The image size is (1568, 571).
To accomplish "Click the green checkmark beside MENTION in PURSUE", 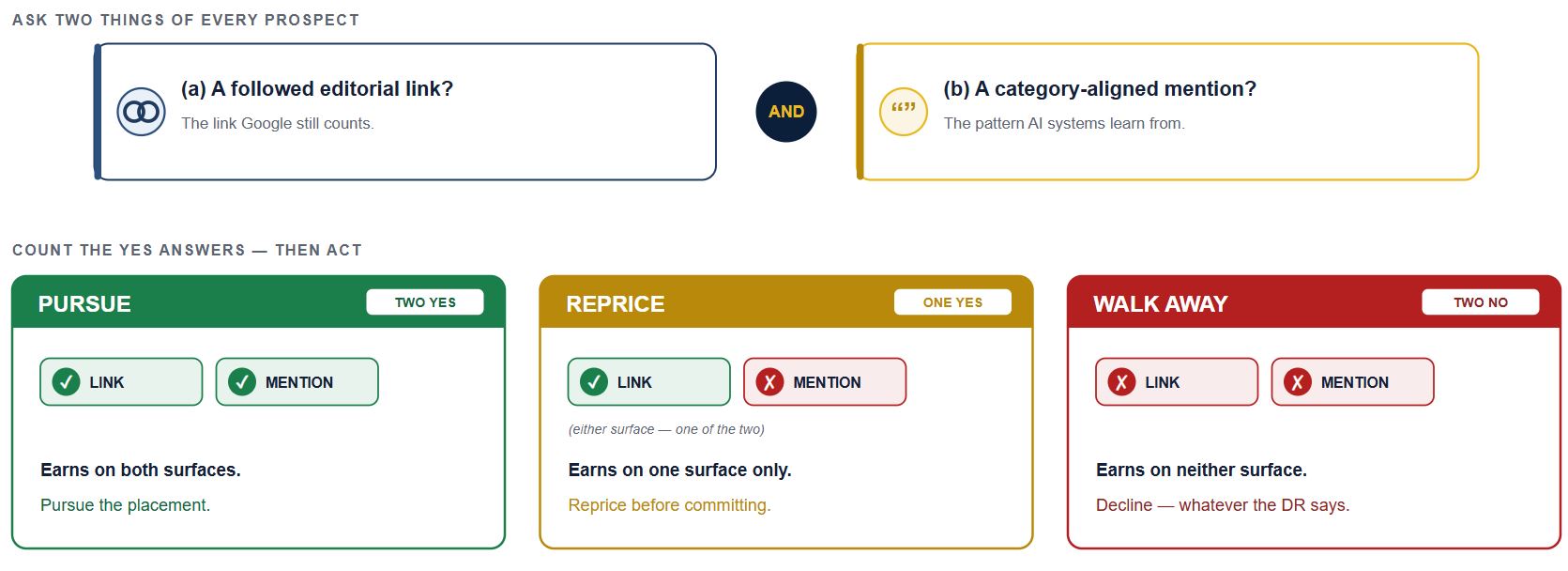I will point(242,382).
